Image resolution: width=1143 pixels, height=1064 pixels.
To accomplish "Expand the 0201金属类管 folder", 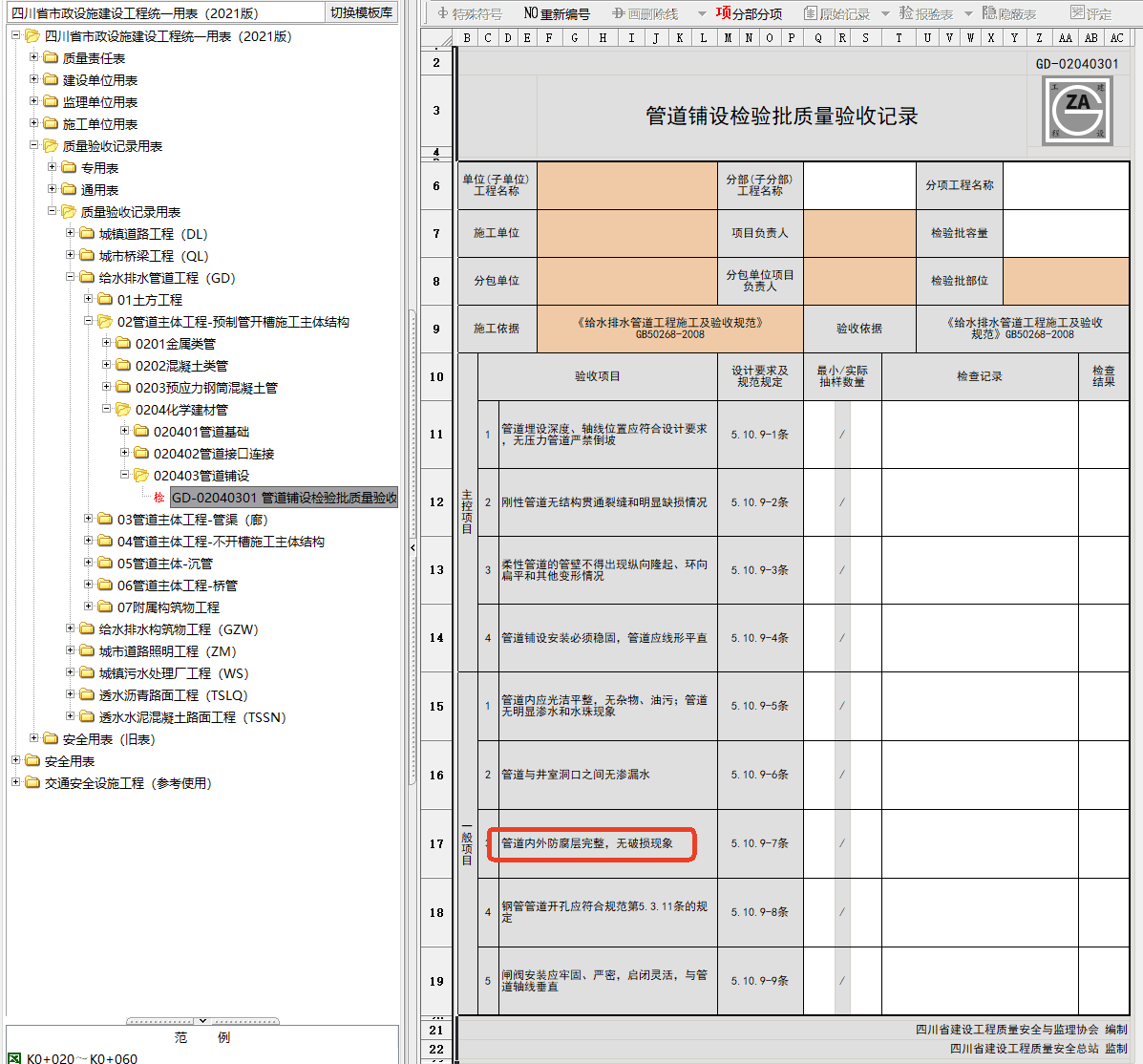I will click(107, 343).
